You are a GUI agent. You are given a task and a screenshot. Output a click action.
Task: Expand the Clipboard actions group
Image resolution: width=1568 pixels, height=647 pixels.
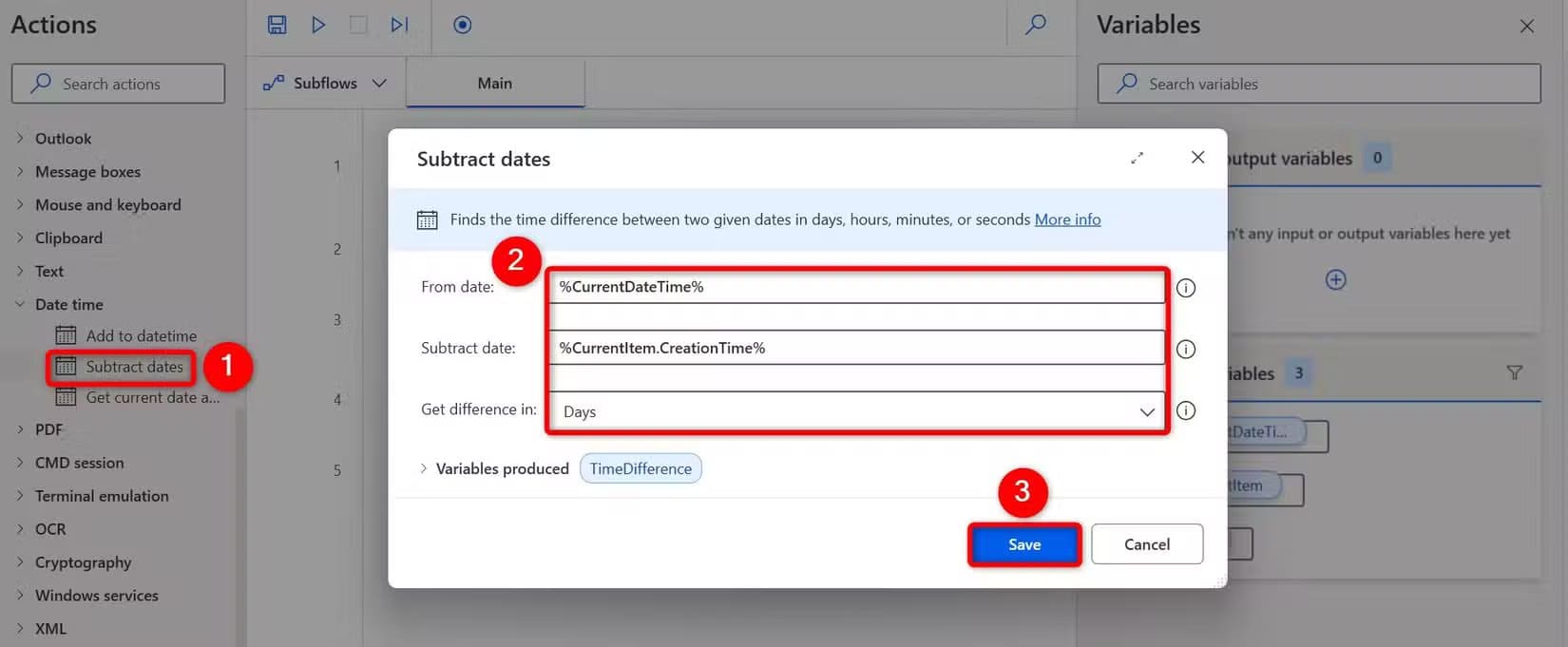(x=20, y=238)
